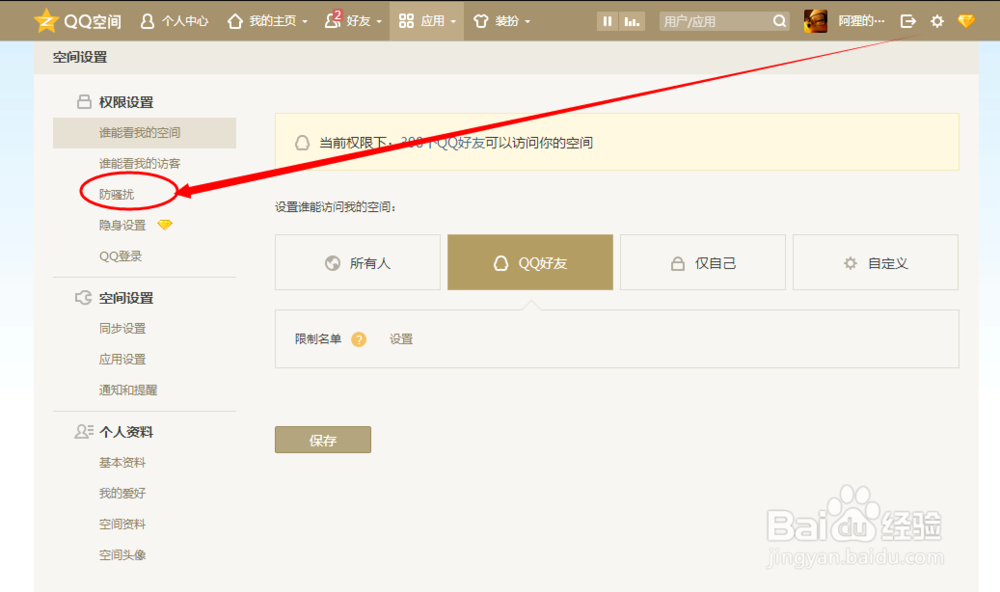This screenshot has height=592, width=1000.
Task: Select 所有人 access option
Action: coord(357,262)
